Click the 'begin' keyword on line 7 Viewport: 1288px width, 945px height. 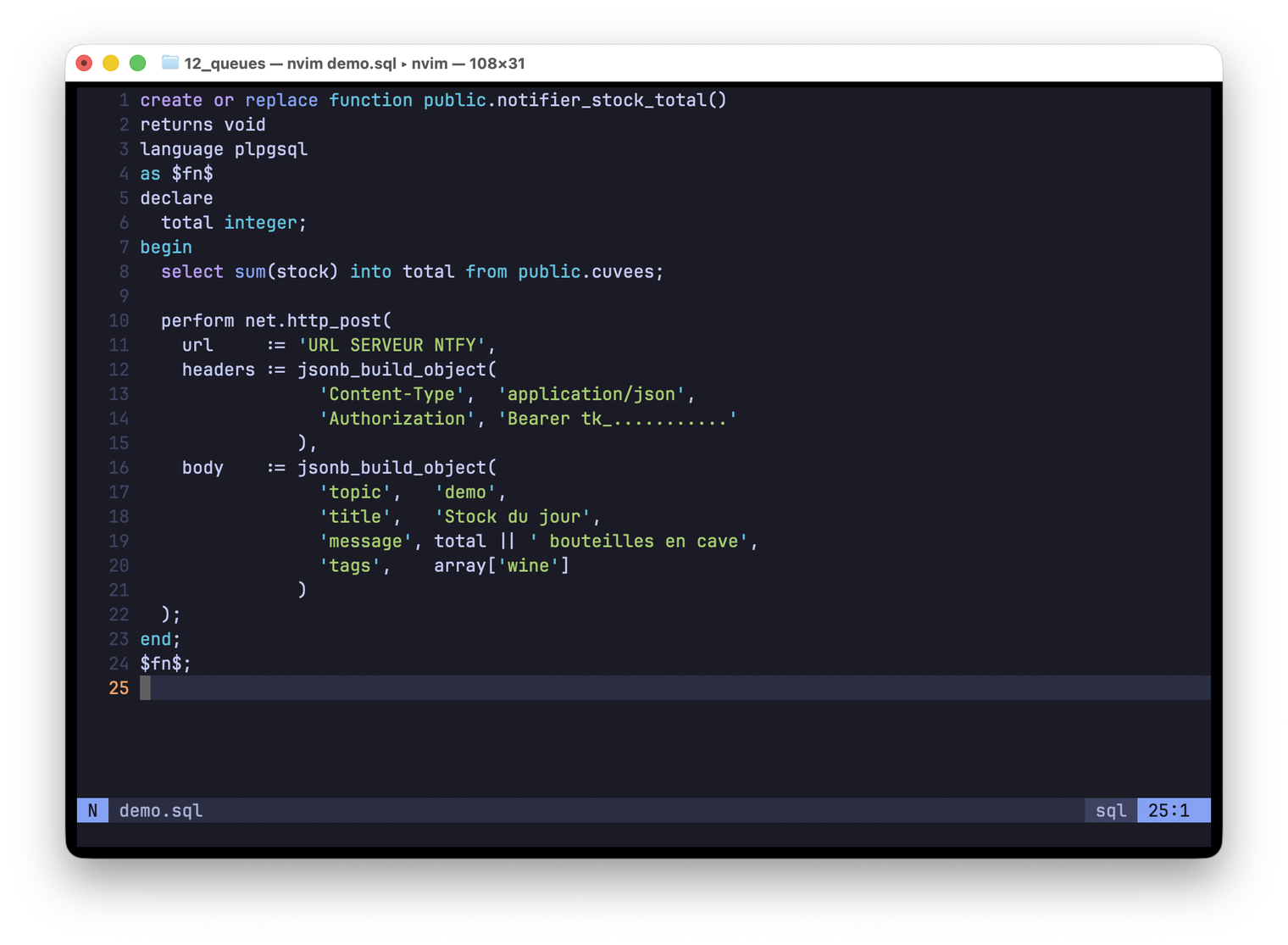[x=166, y=247]
